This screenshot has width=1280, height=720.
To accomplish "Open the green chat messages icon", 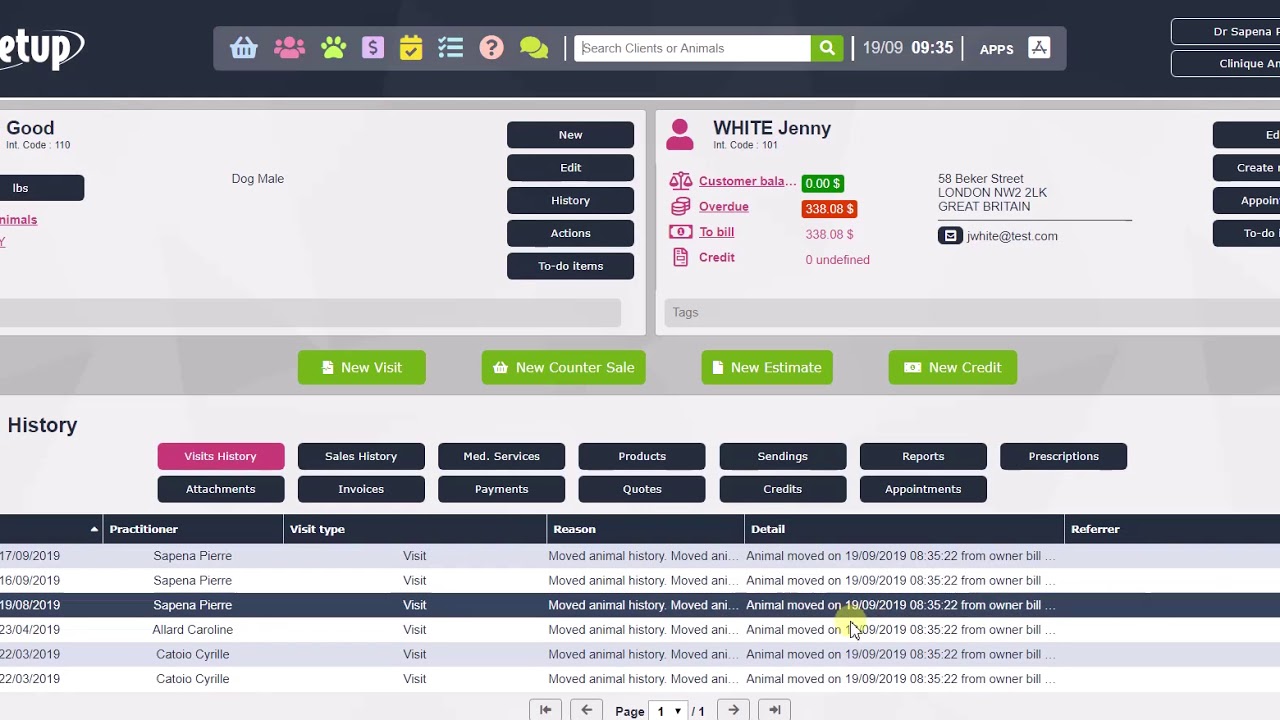I will 534,48.
